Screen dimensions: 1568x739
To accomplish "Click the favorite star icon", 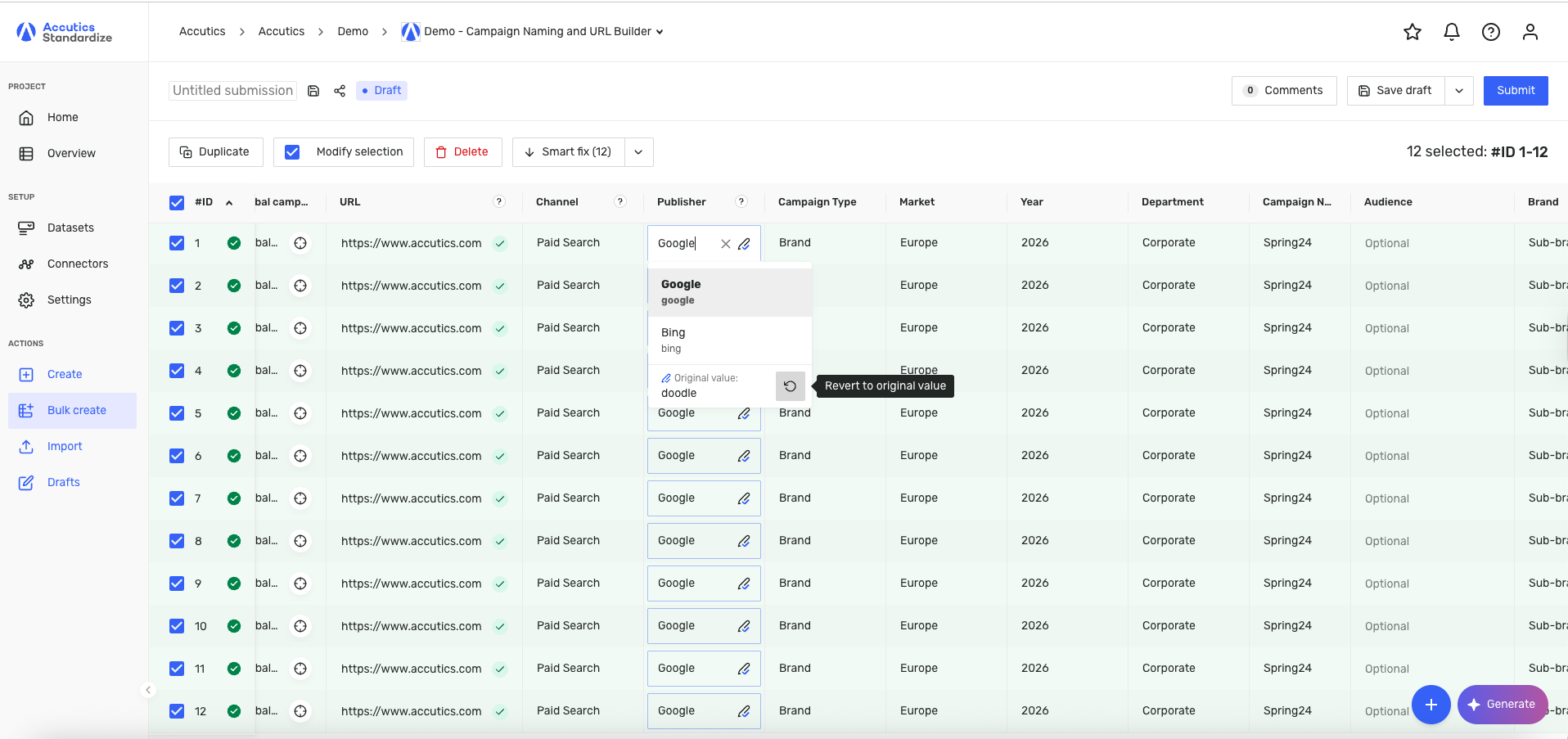I will coord(1412,32).
